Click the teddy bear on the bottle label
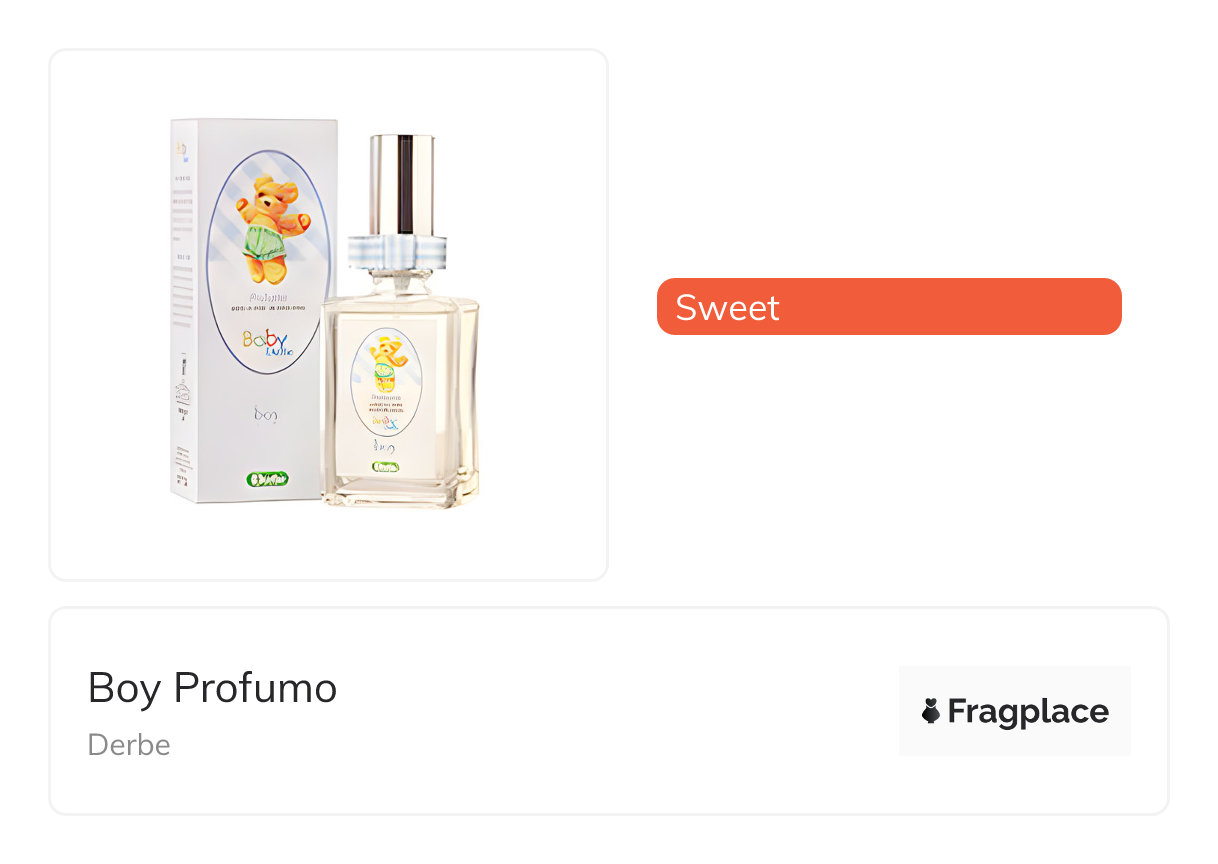 pyautogui.click(x=387, y=366)
